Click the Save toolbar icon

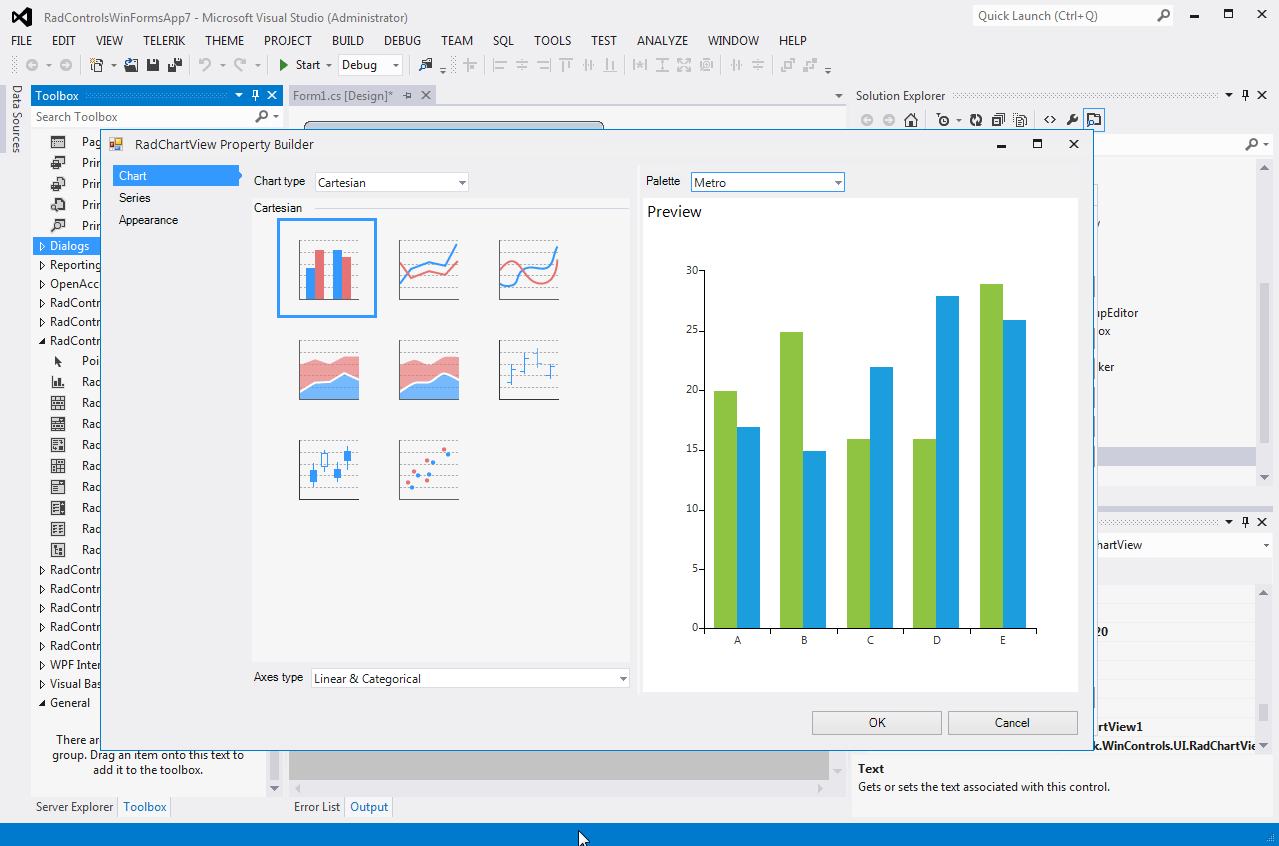point(153,65)
